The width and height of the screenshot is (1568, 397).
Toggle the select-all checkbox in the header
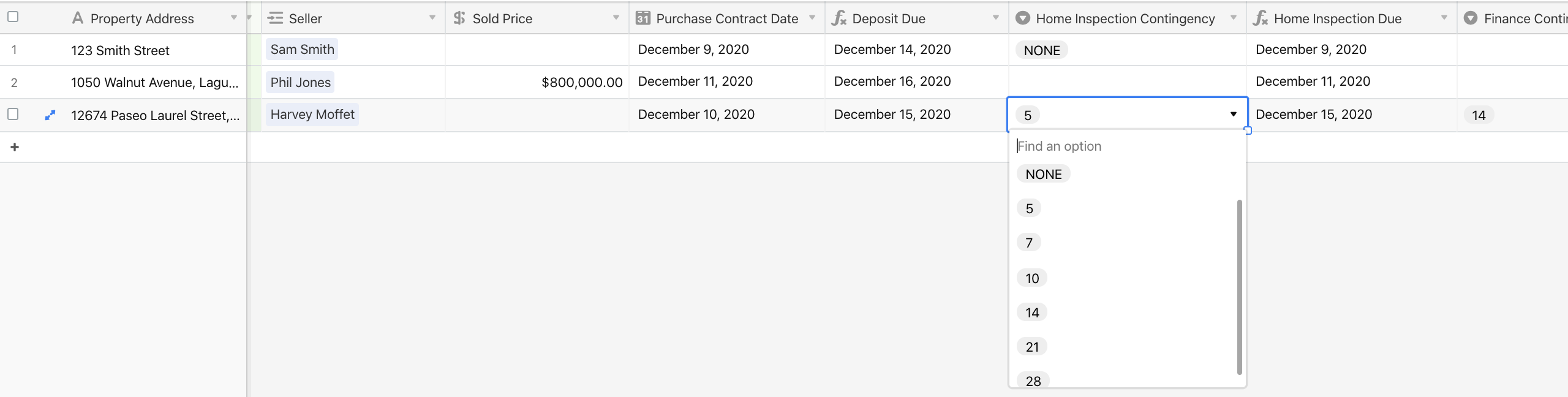(13, 17)
